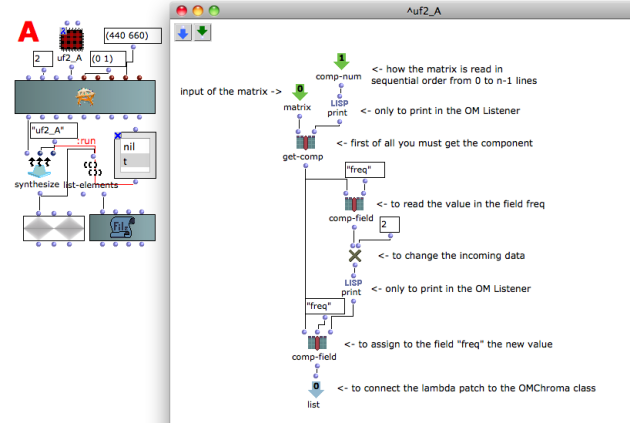Image resolution: width=630 pixels, height=423 pixels.
Task: Click the comment 'input of the matrix ->'
Action: pos(231,92)
